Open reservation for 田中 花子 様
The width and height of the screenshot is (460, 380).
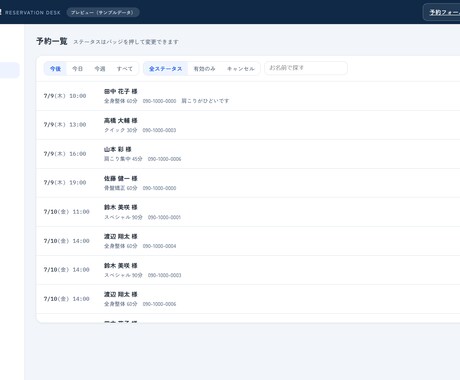[x=120, y=91]
